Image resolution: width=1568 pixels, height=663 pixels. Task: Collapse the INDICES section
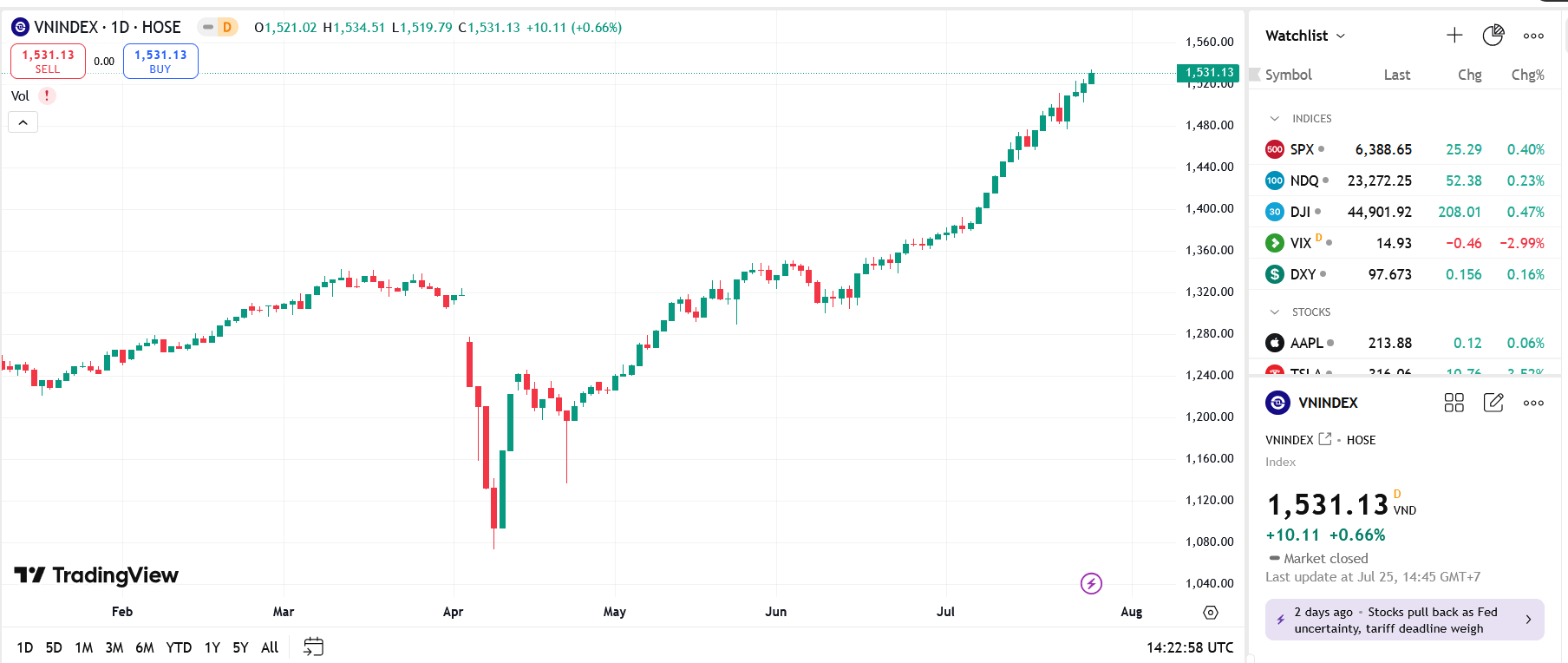coord(1273,118)
